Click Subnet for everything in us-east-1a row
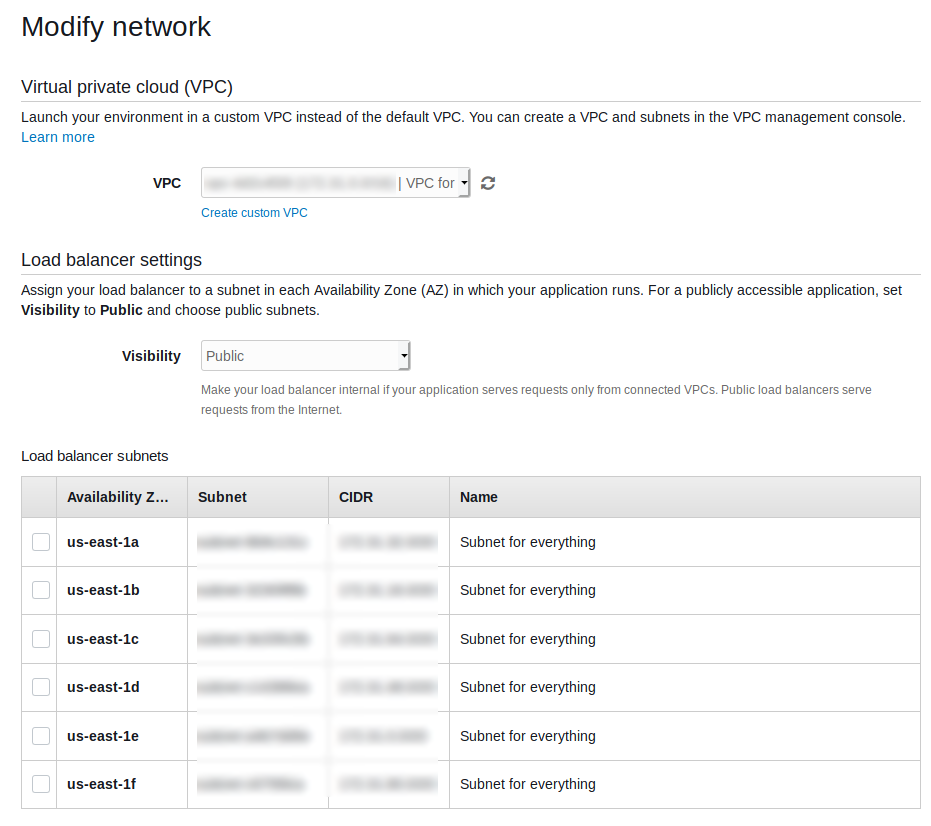The image size is (931, 826). [x=528, y=542]
